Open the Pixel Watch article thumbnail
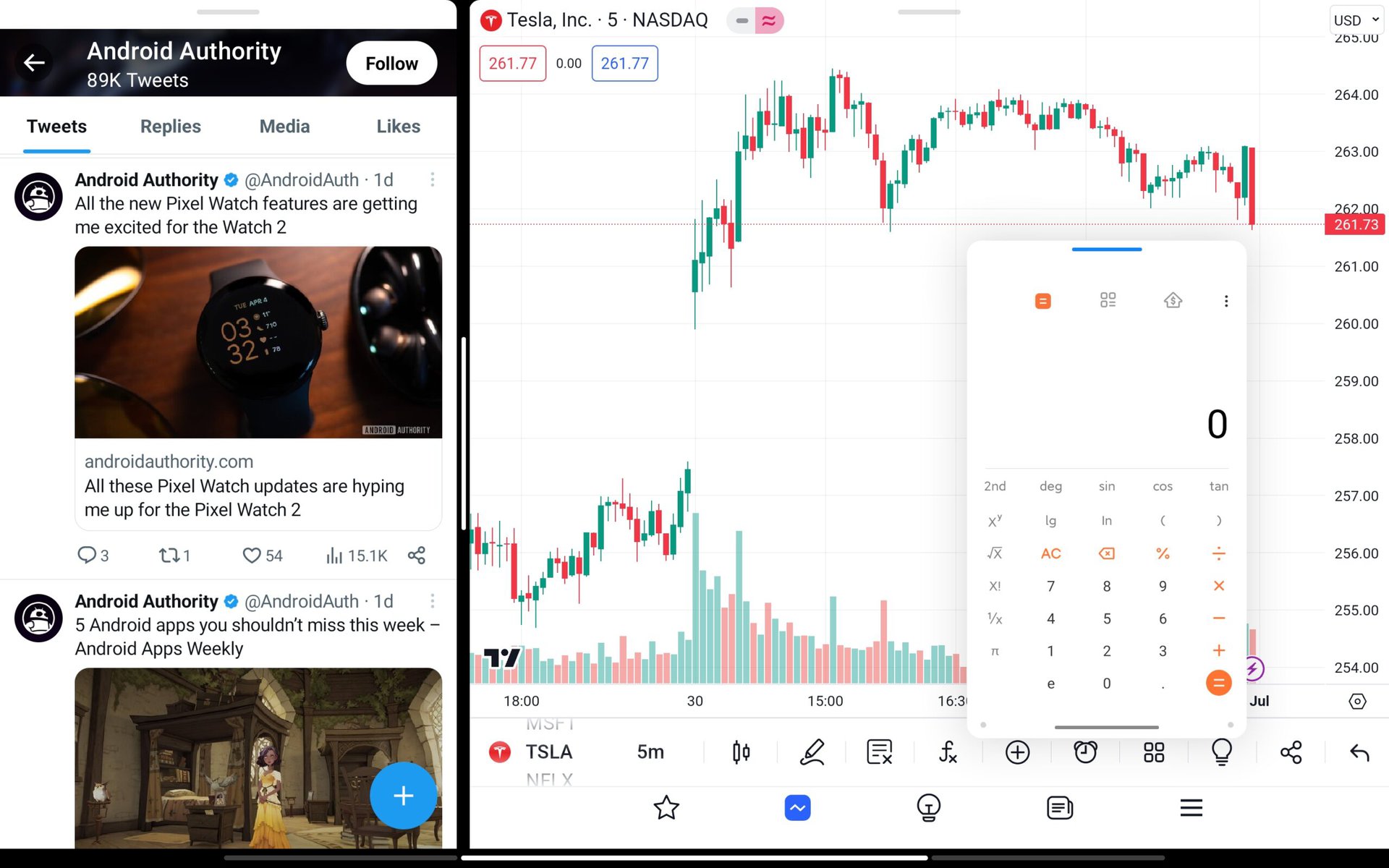This screenshot has width=1389, height=868. point(258,342)
